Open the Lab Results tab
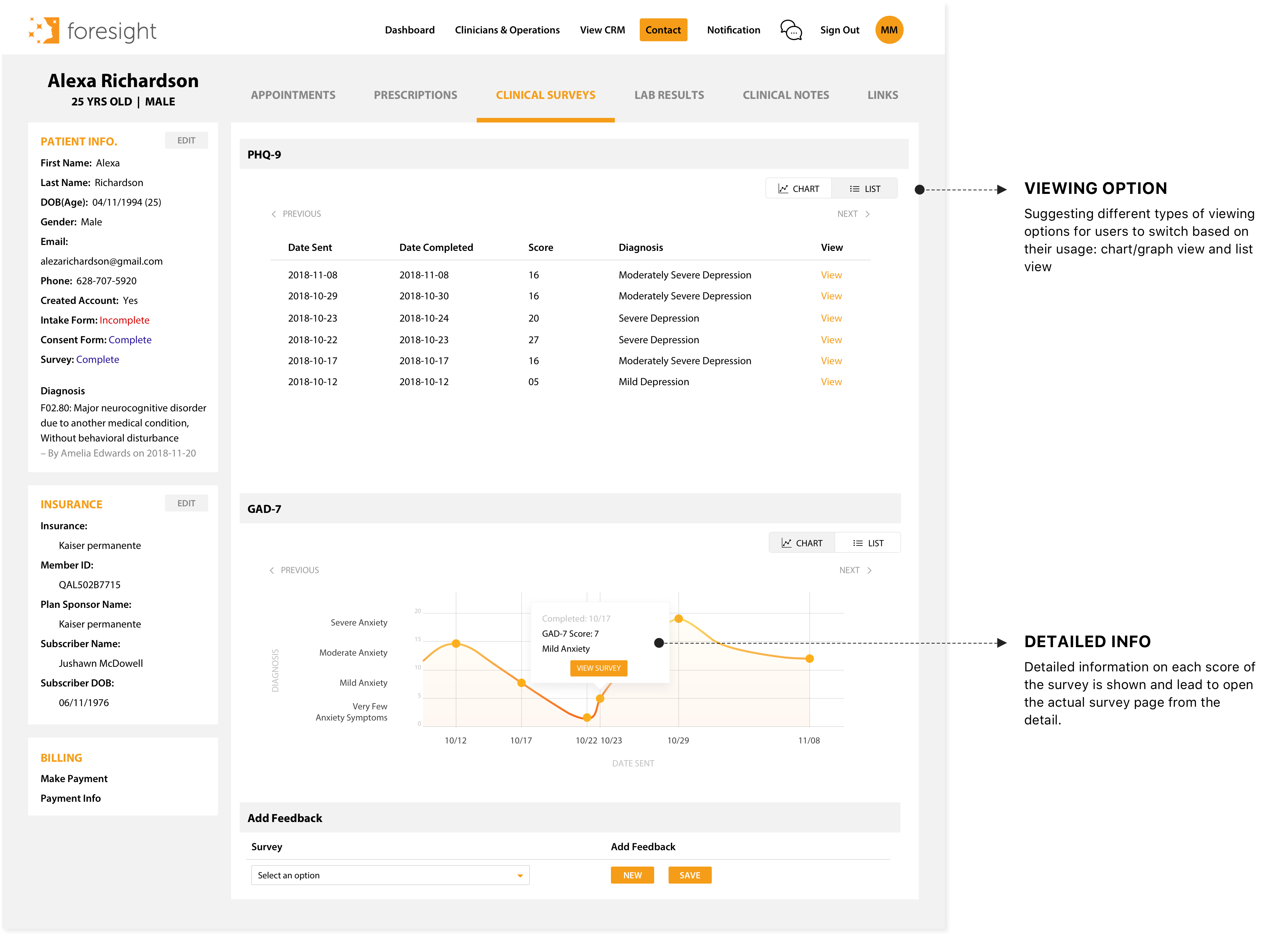 [x=669, y=95]
